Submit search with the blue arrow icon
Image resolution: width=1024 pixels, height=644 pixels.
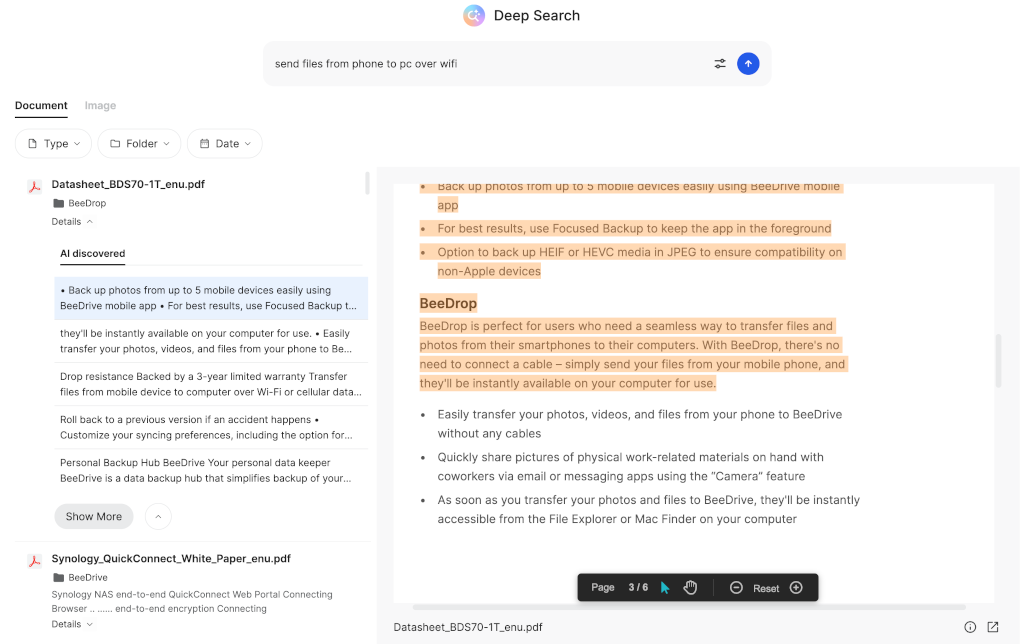[748, 63]
